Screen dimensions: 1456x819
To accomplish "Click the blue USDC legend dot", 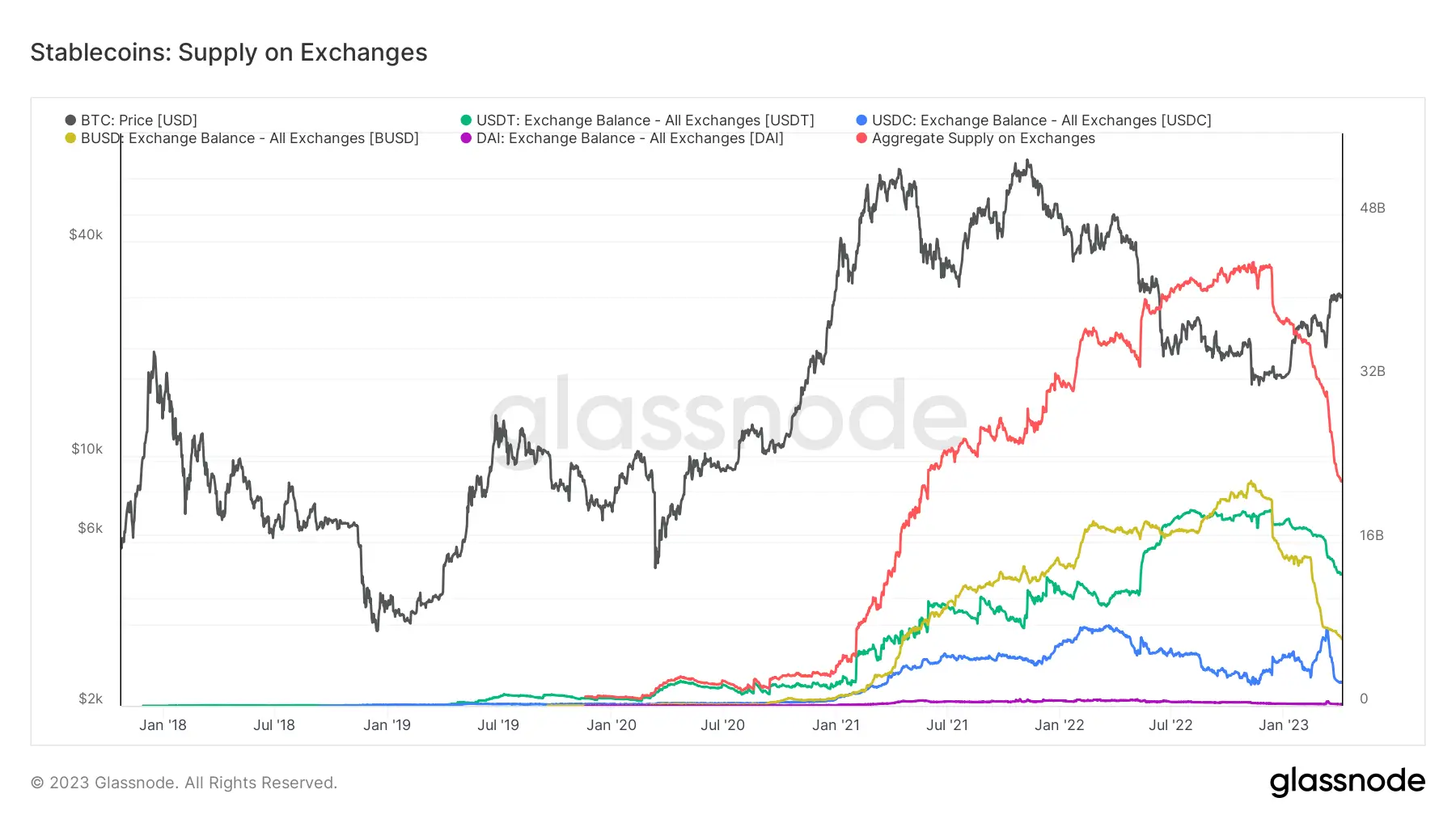I will (x=861, y=120).
